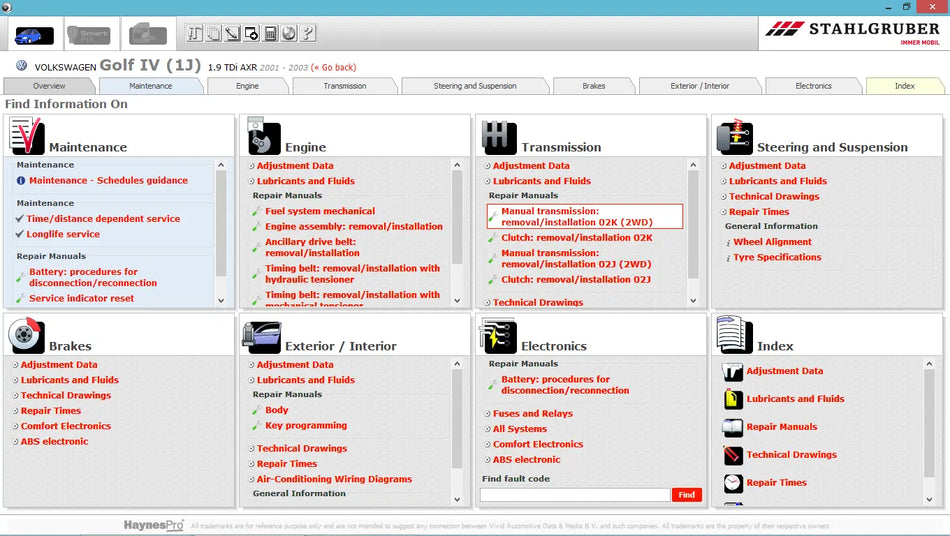This screenshot has height=536, width=950.
Task: Select the checkmarked Longlife service item
Action: 63,234
